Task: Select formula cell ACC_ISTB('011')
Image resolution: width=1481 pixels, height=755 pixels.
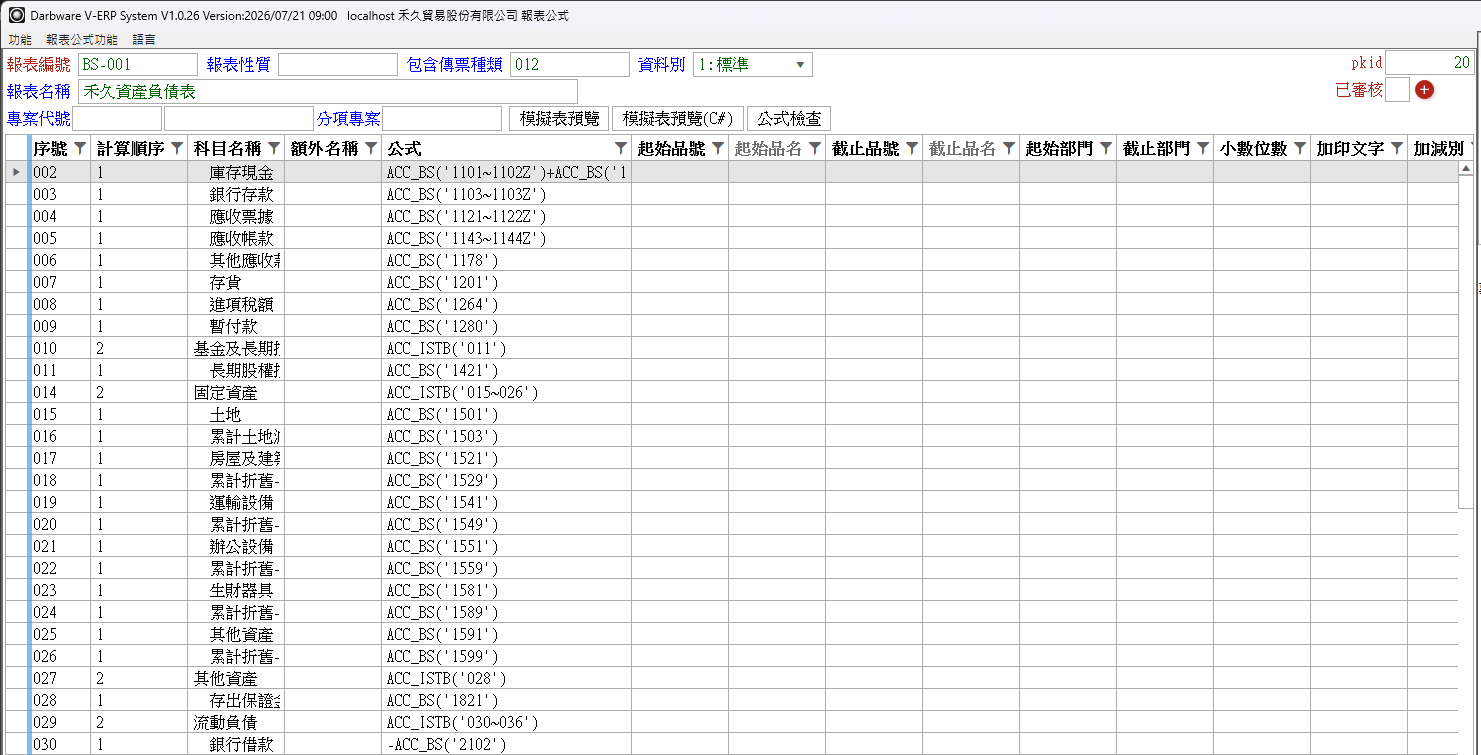Action: coord(506,348)
